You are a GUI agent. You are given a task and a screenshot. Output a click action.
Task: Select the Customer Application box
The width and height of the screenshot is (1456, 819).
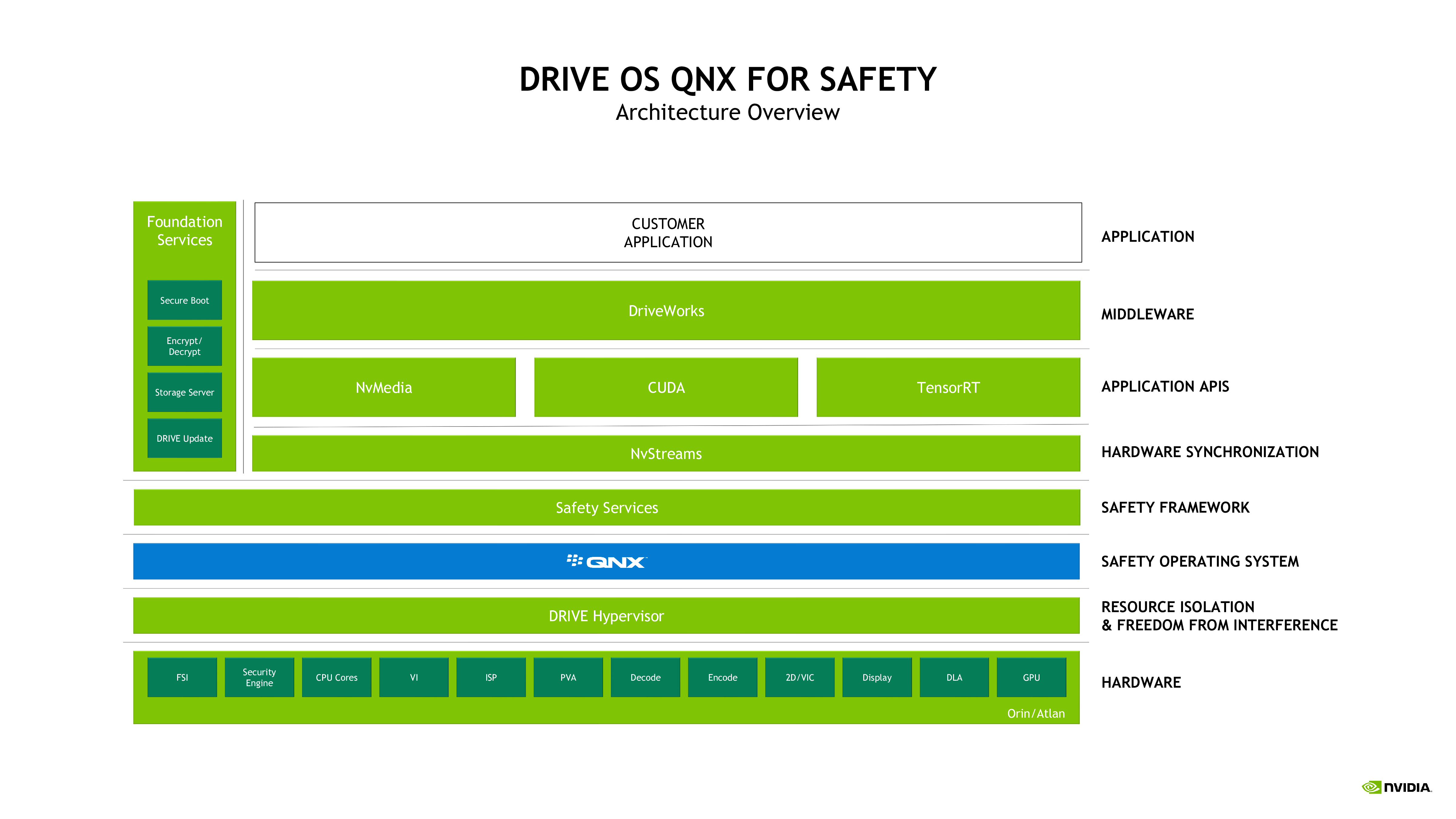click(x=668, y=232)
